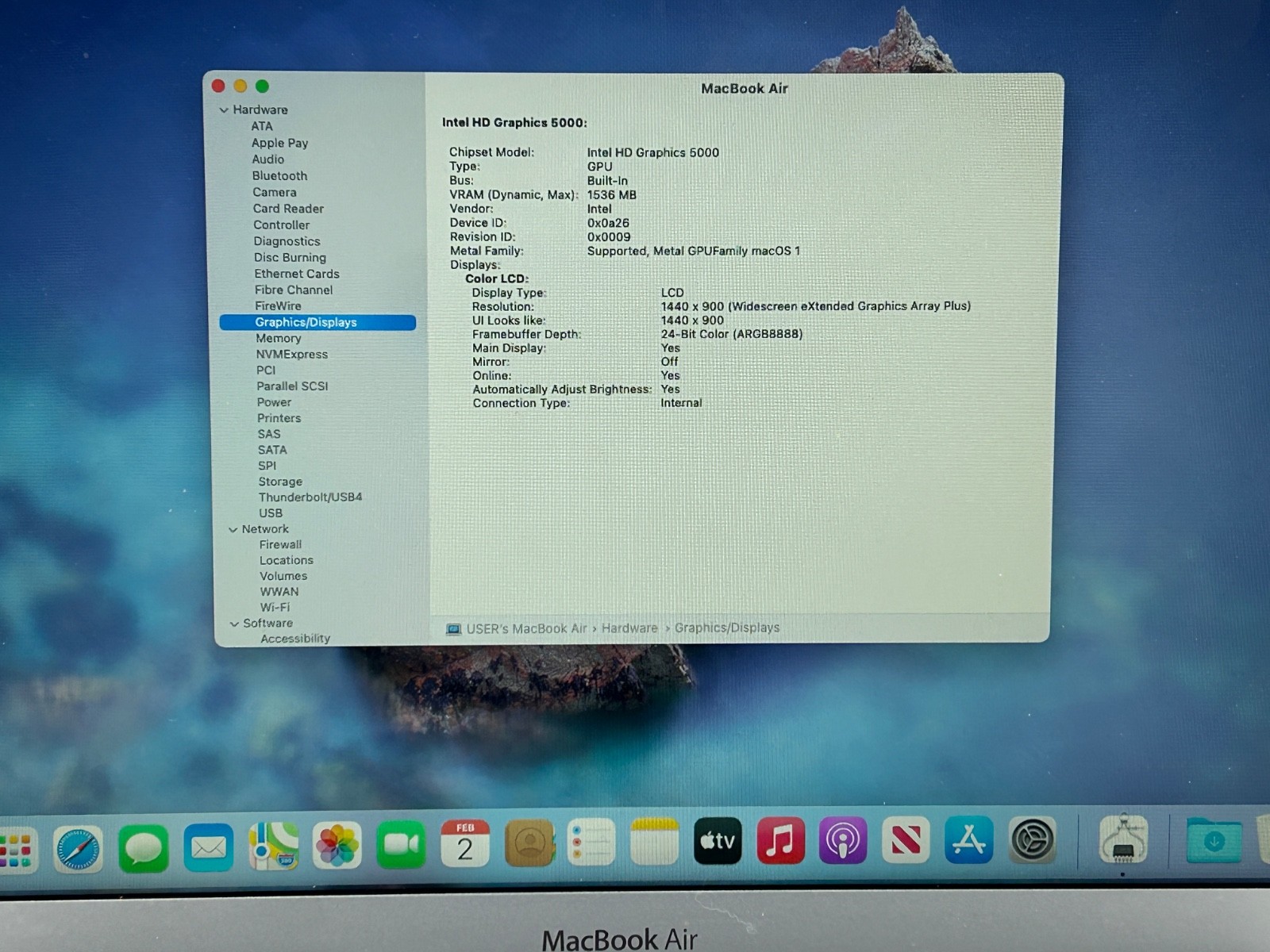Image resolution: width=1270 pixels, height=952 pixels.
Task: Collapse the Software section chevron
Action: coord(235,624)
